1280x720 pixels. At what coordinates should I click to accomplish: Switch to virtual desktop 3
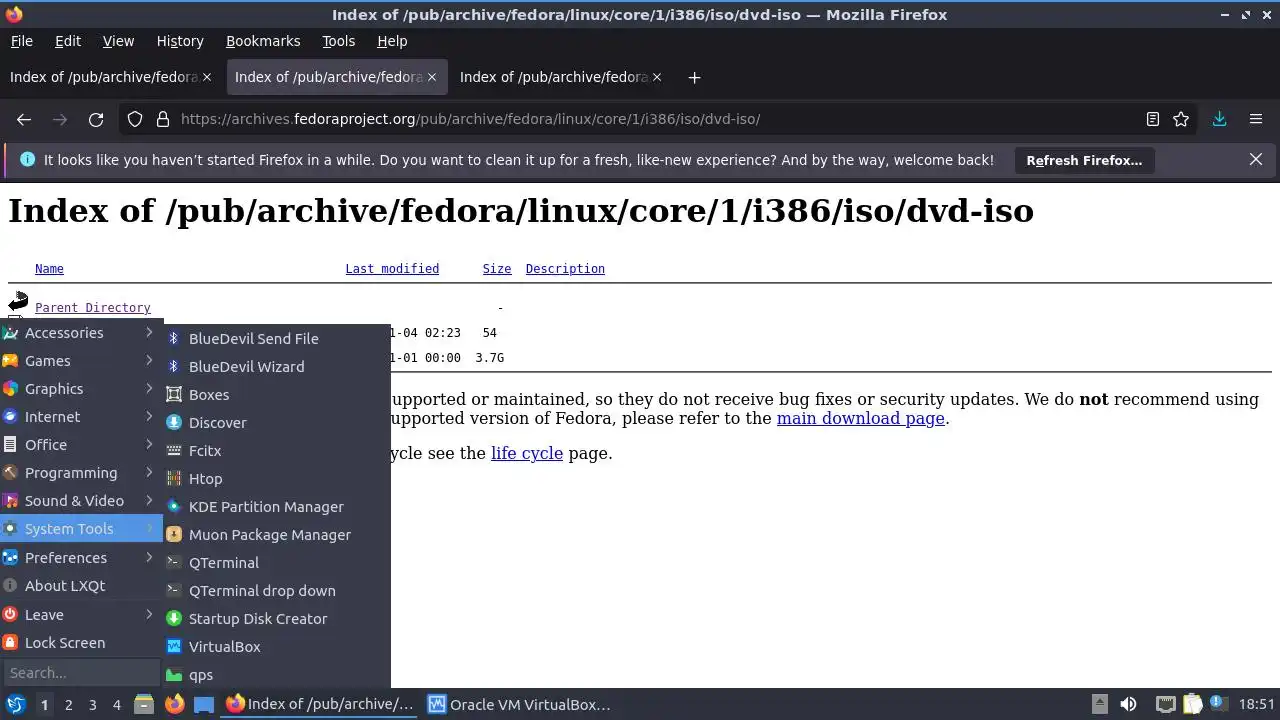coord(92,704)
